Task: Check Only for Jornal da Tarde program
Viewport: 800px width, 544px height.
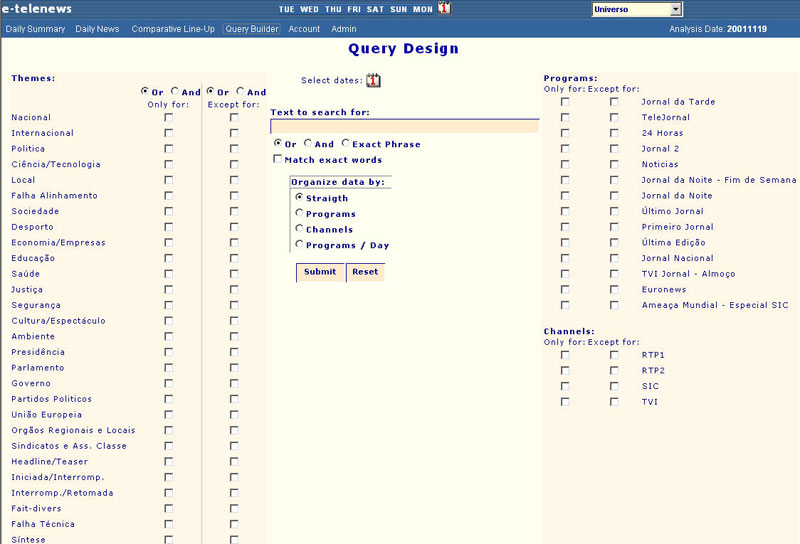Action: [x=565, y=102]
